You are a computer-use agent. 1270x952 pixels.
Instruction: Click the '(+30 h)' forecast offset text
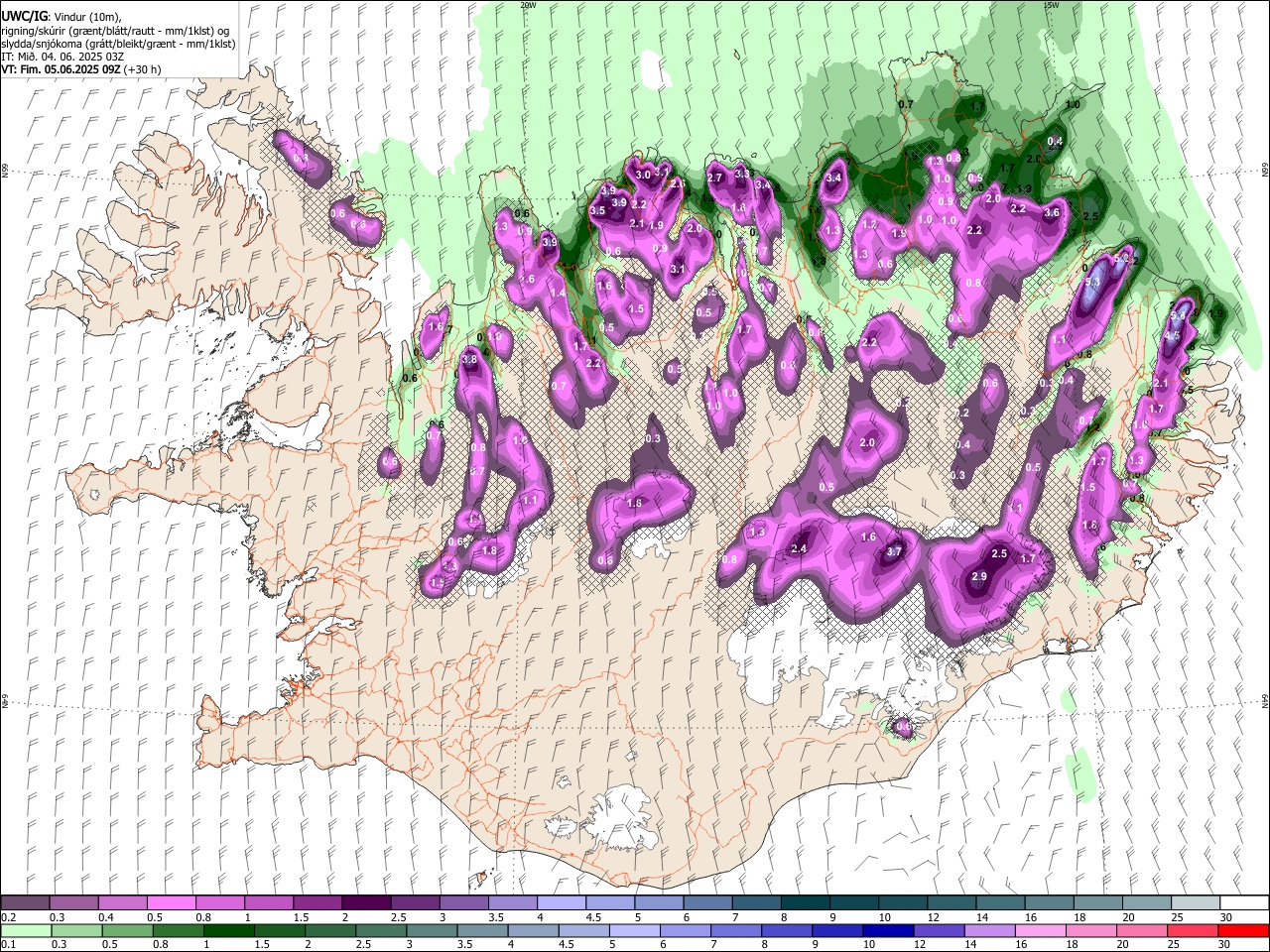[x=142, y=69]
